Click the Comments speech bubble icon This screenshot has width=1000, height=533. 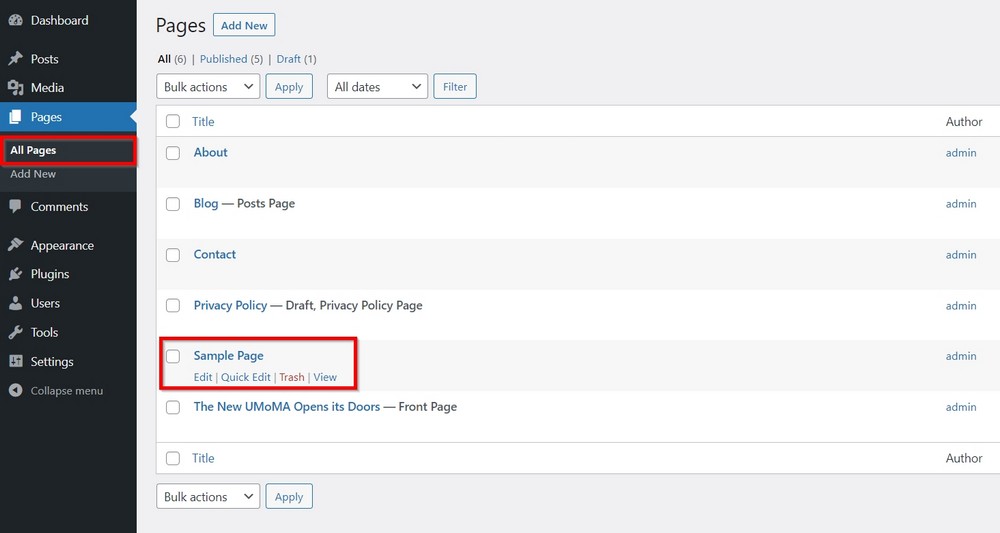tap(15, 206)
